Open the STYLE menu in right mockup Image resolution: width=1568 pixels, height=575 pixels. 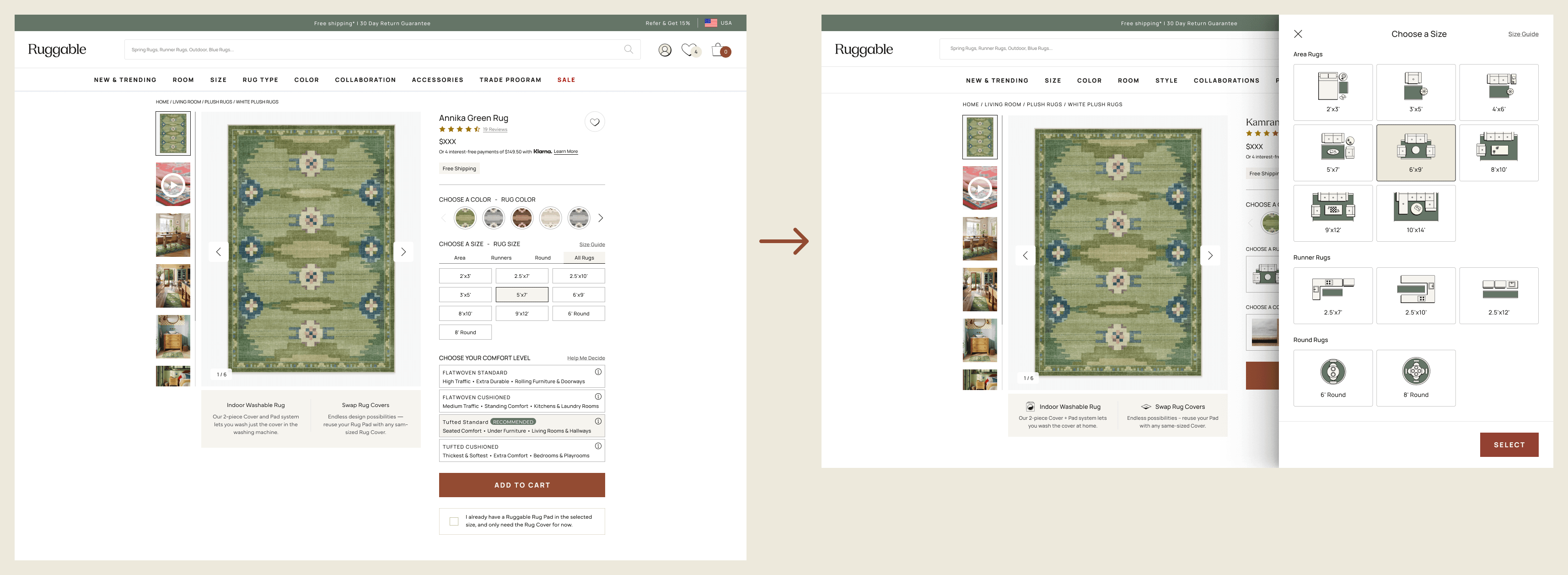[x=1166, y=81]
